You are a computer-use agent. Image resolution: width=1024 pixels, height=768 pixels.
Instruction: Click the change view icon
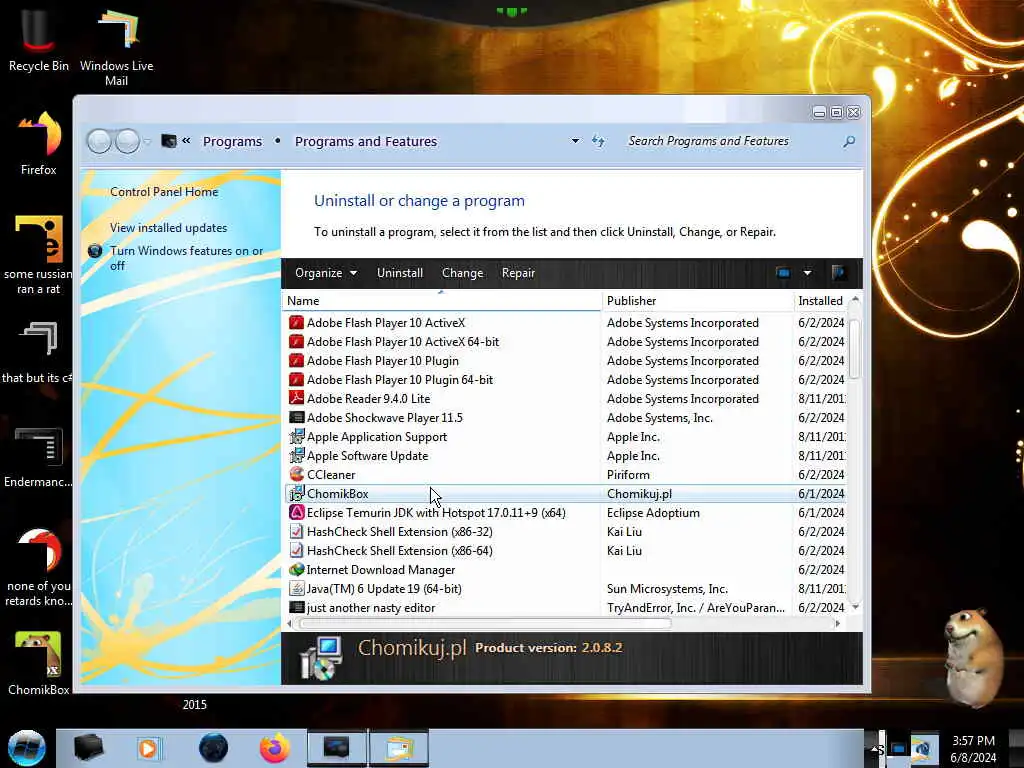783,273
